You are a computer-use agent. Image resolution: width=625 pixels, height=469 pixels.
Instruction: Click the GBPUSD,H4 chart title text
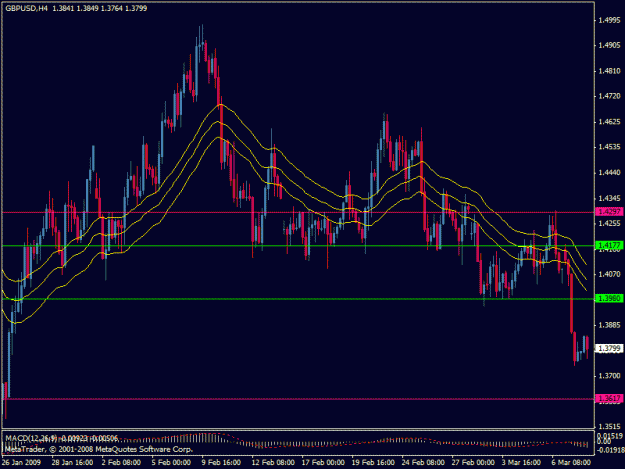[26, 8]
